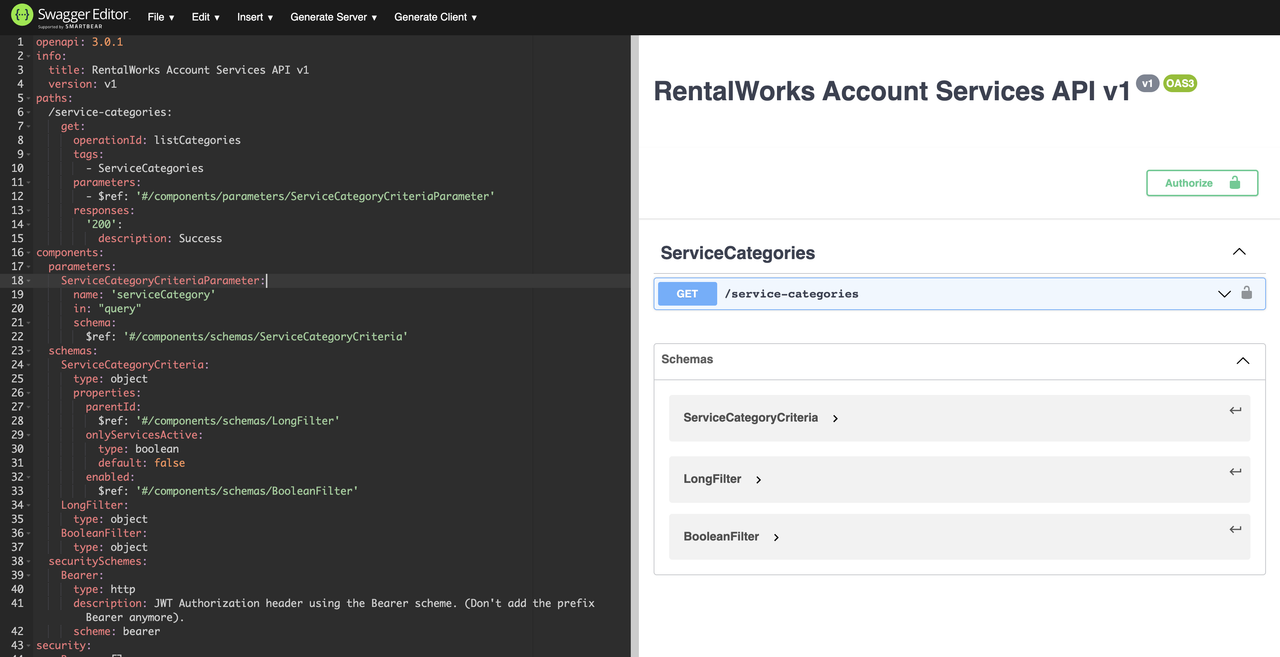Click the jump arrow icon for LongFilter
Image resolution: width=1280 pixels, height=657 pixels.
(x=1235, y=471)
